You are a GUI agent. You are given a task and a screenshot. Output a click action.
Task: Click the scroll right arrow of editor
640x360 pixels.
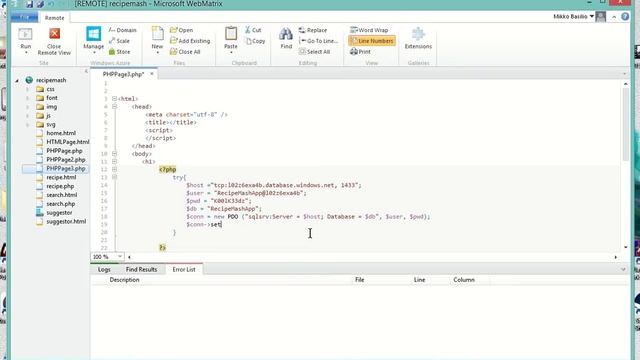616,257
